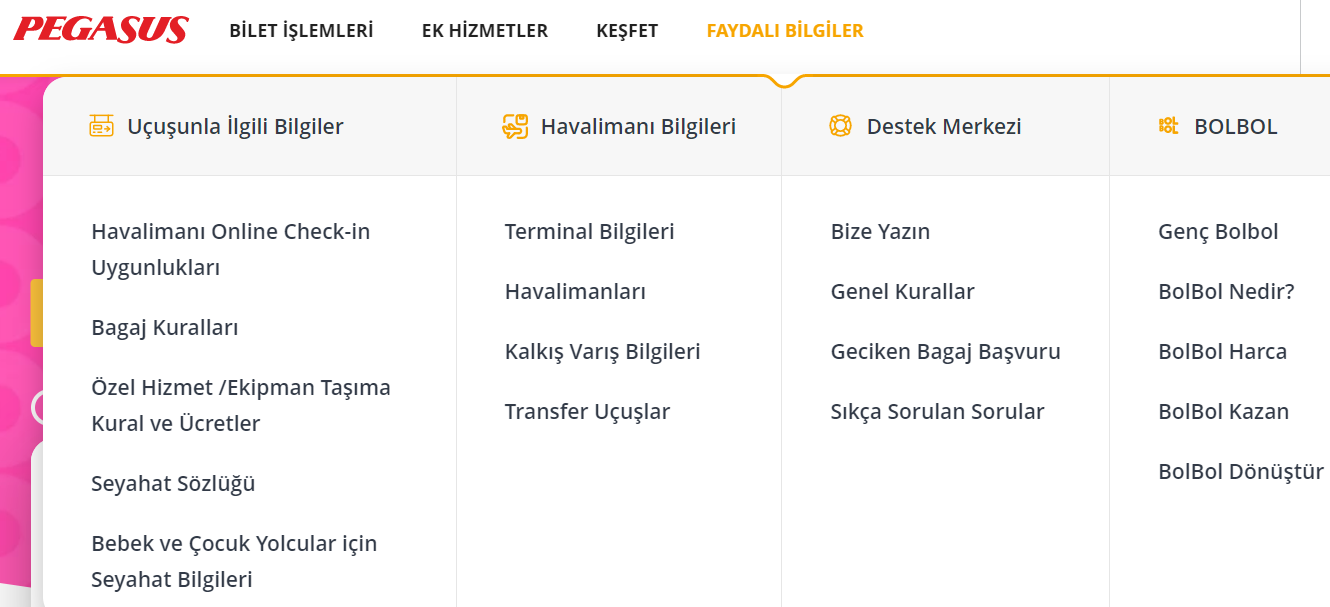Click the Pegasus logo
Image resolution: width=1330 pixels, height=607 pixels.
pyautogui.click(x=101, y=30)
